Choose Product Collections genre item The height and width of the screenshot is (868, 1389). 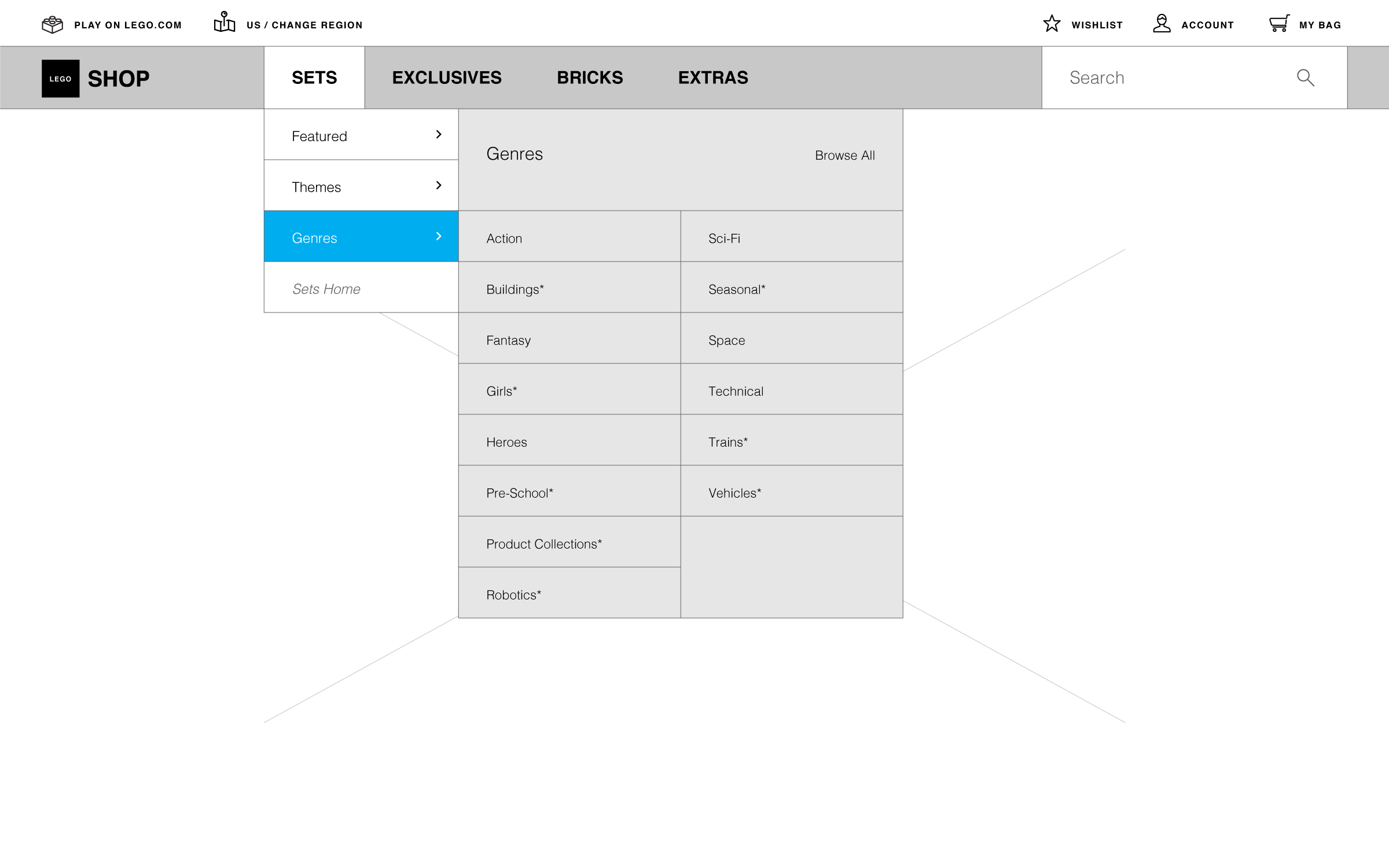(543, 545)
